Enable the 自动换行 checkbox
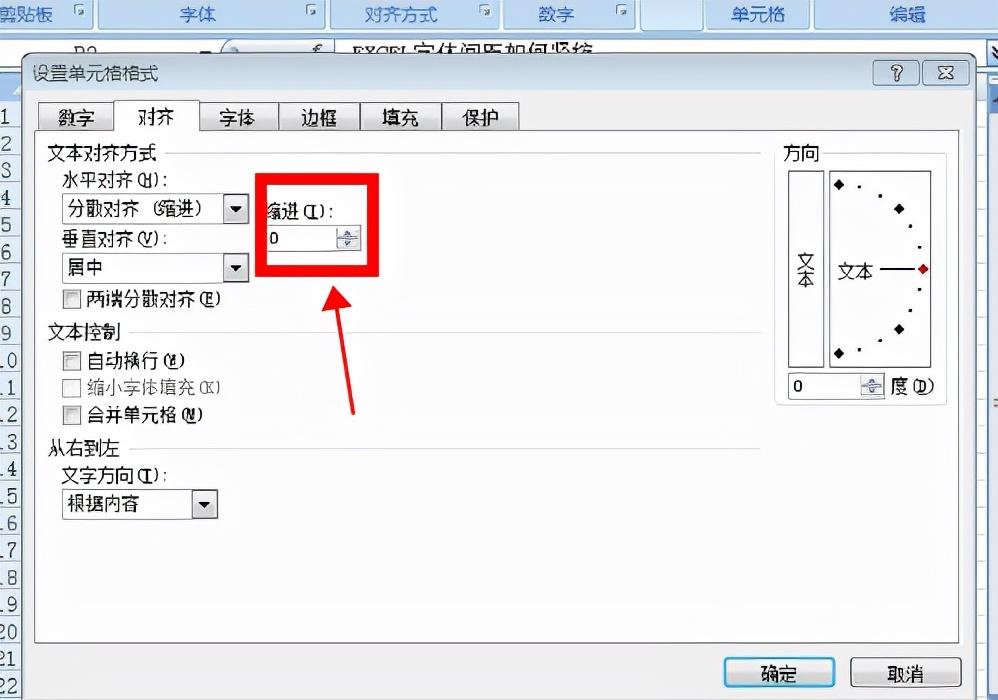Image resolution: width=998 pixels, height=700 pixels. pos(72,361)
